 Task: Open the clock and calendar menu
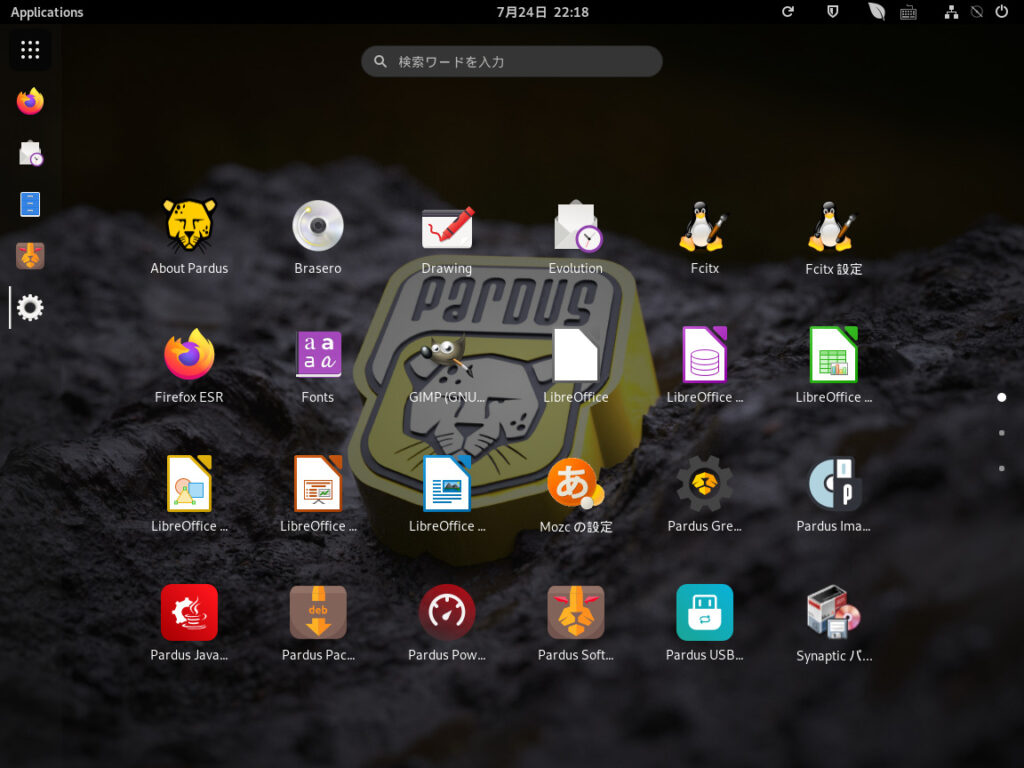[x=542, y=12]
